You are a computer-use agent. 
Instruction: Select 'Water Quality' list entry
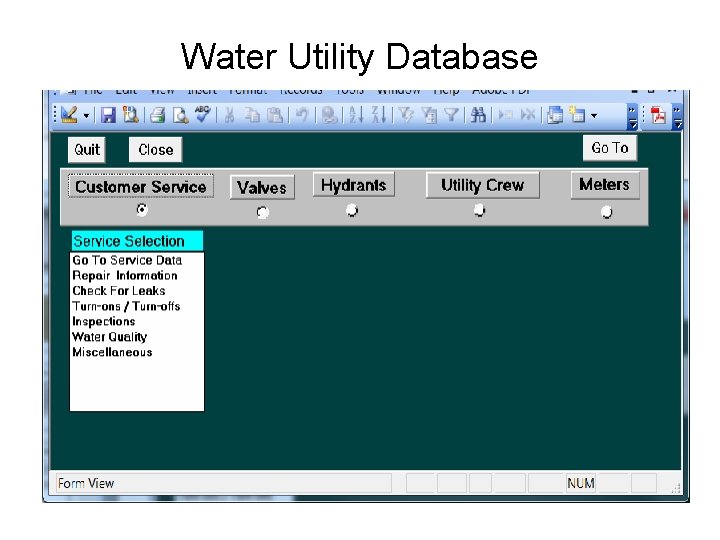coord(137,337)
